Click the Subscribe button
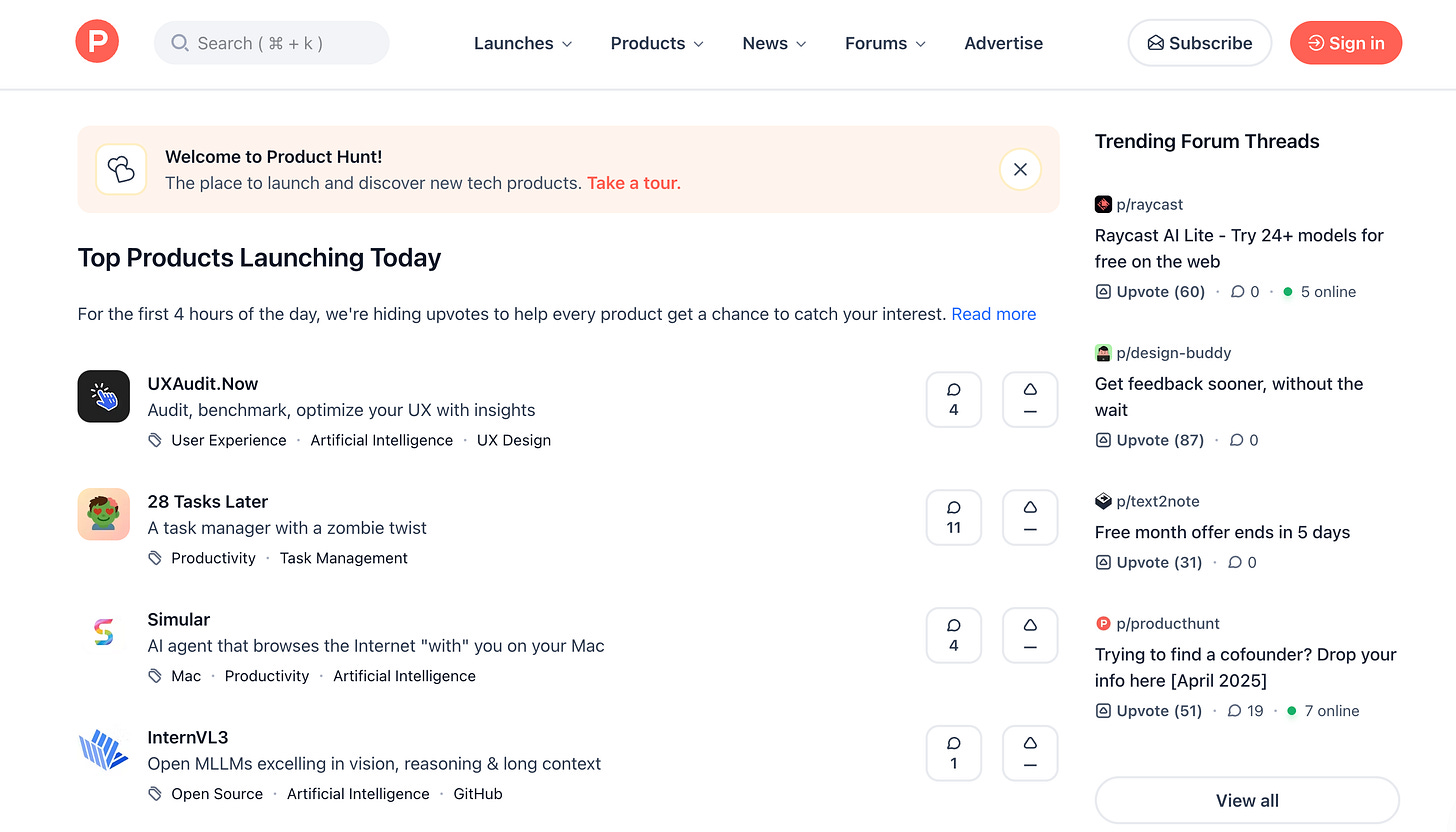The width and height of the screenshot is (1456, 832). [1199, 43]
